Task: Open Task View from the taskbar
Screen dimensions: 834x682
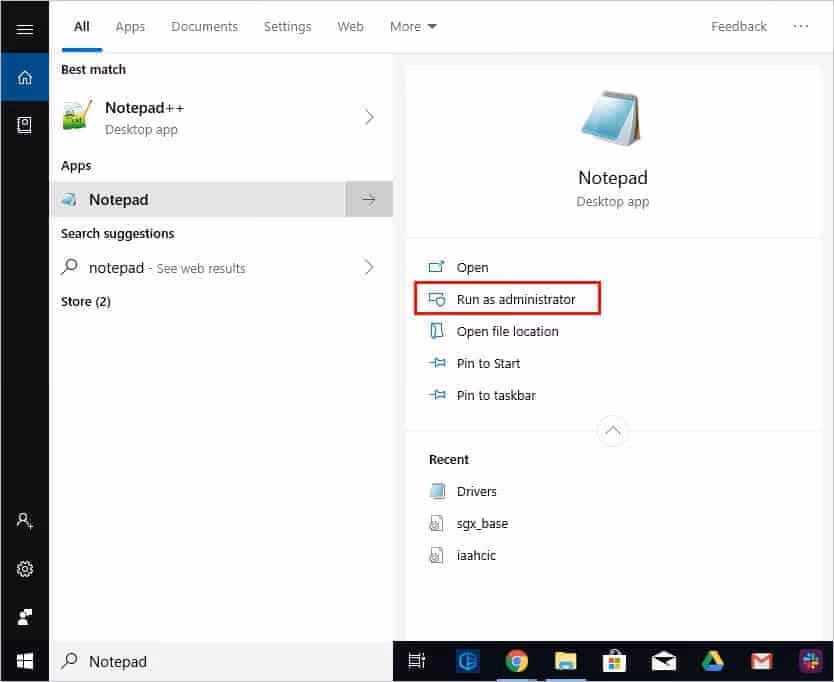Action: click(416, 661)
